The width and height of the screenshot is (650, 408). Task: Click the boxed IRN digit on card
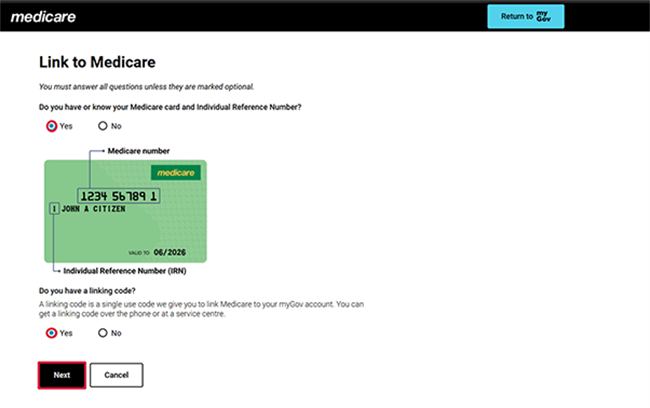[x=52, y=209]
